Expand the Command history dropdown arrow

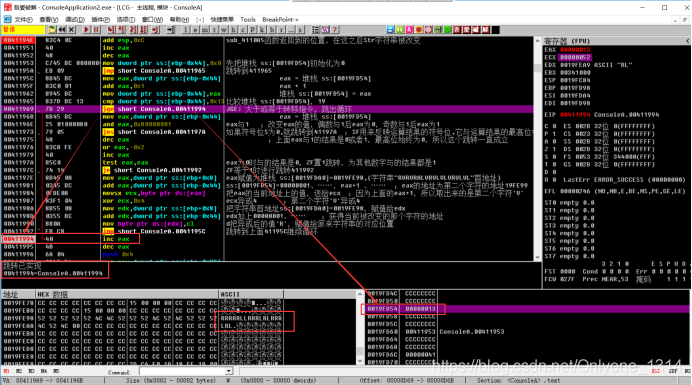click(229, 371)
